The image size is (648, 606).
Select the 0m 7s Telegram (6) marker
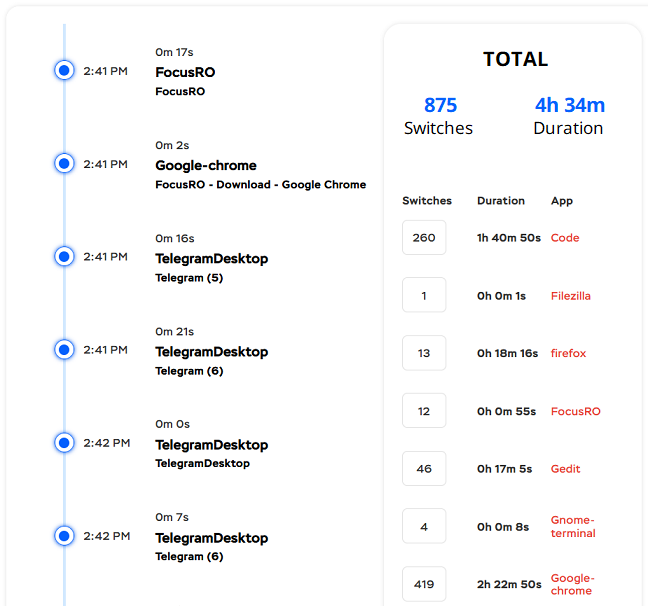coord(64,536)
